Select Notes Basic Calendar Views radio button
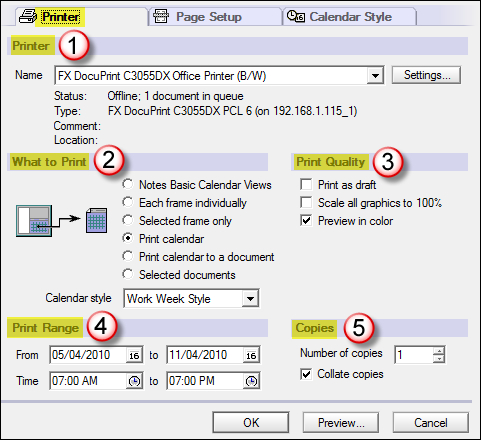 pyautogui.click(x=128, y=184)
